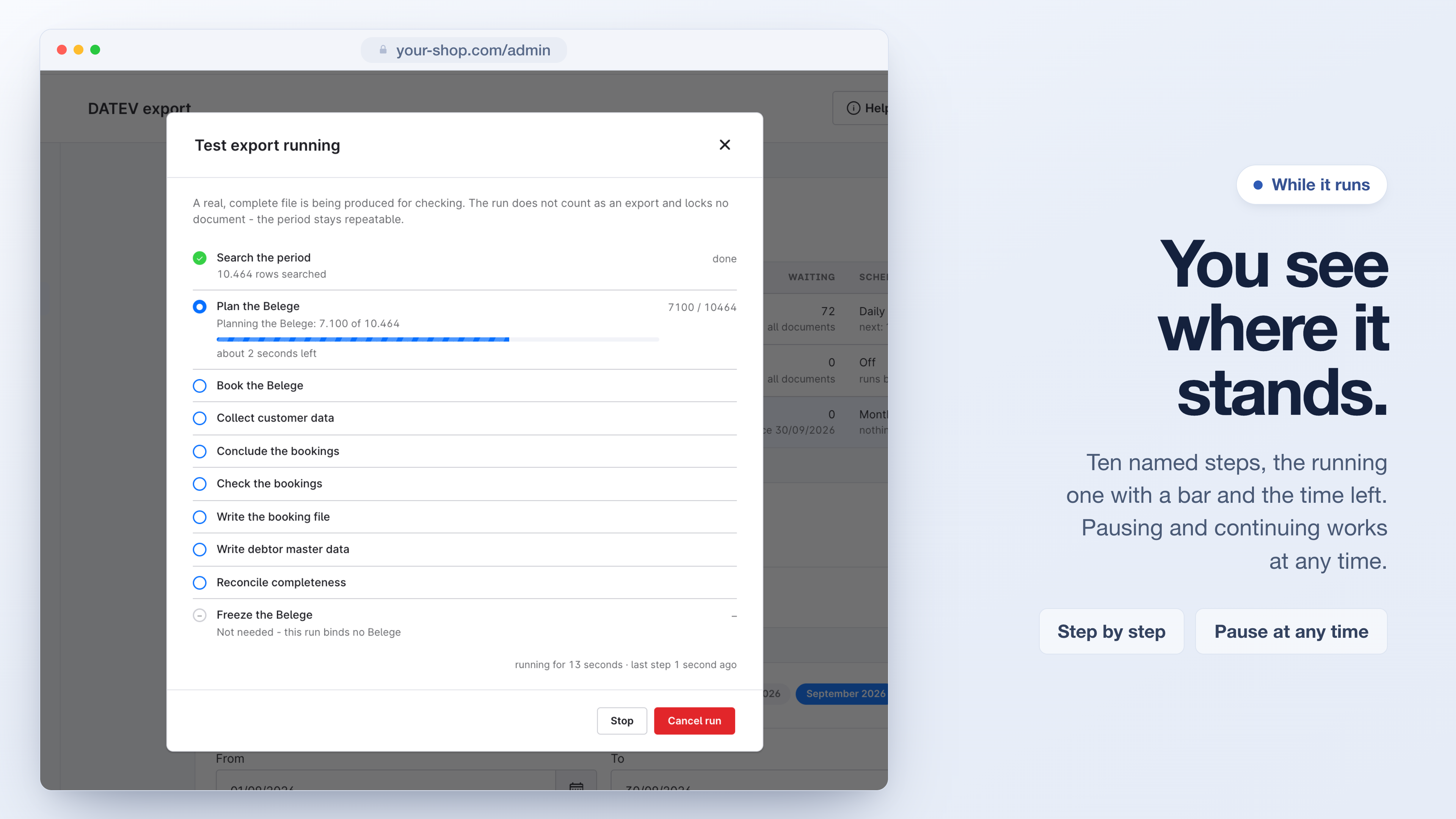
Task: Click the pending circle for Book the Belege
Action: 199,386
